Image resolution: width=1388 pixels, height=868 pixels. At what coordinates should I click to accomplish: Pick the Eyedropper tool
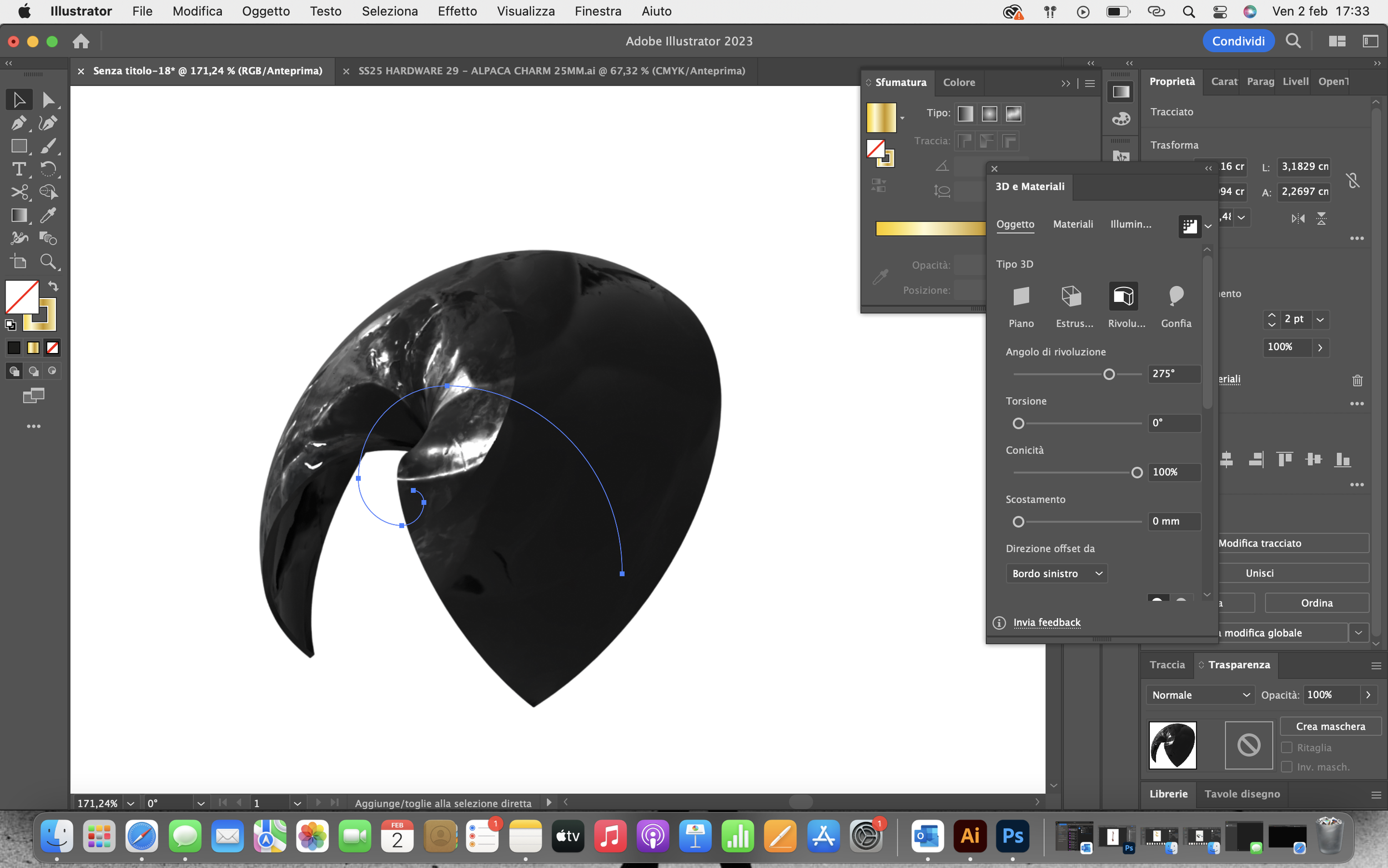tap(48, 215)
